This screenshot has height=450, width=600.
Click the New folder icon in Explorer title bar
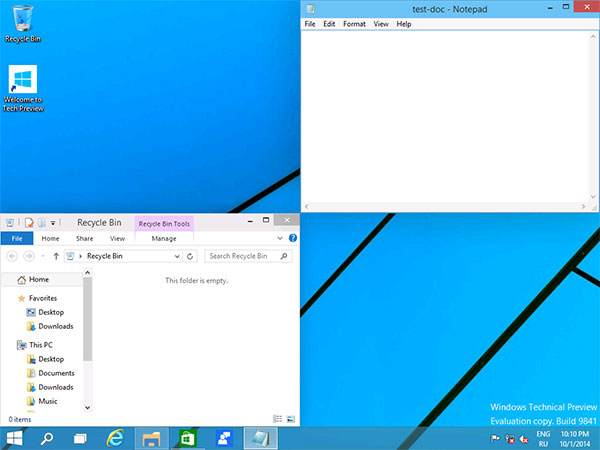coord(42,222)
